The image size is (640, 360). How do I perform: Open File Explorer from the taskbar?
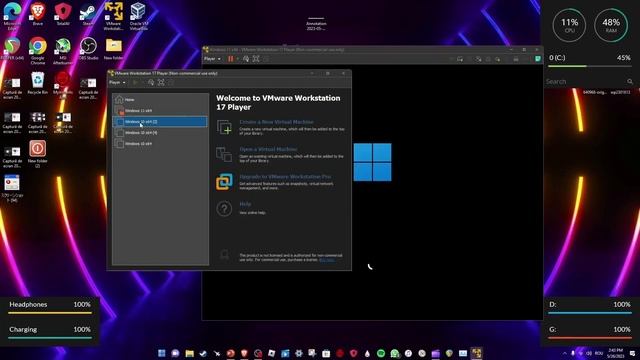click(x=189, y=353)
